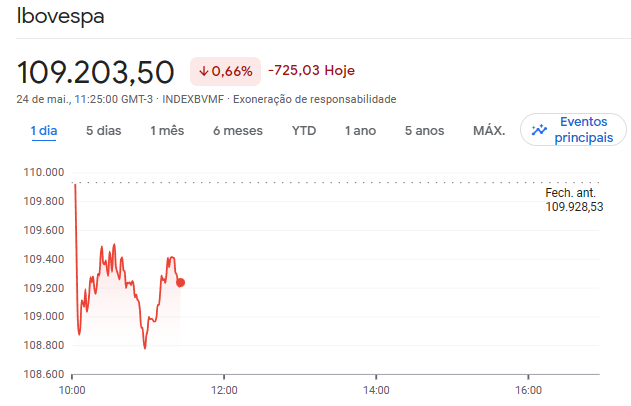Click the Fech. ant. 109.928,53 label

[x=575, y=199]
